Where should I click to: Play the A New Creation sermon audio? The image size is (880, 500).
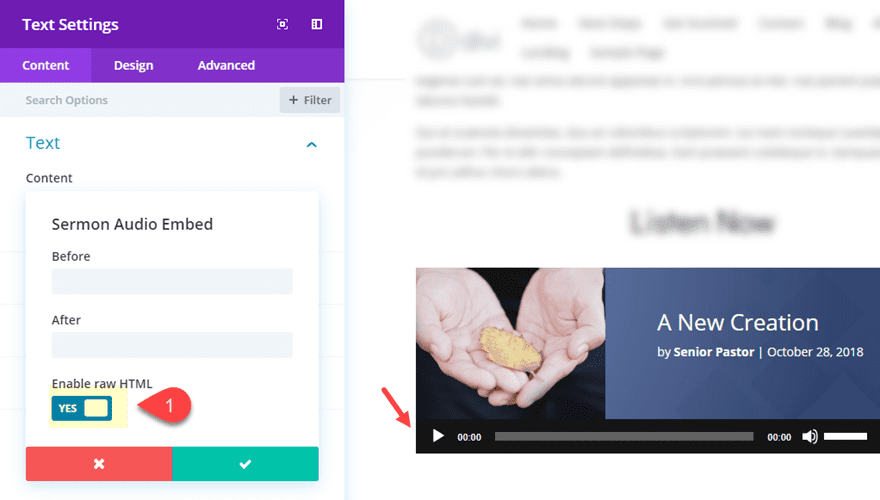[x=438, y=436]
